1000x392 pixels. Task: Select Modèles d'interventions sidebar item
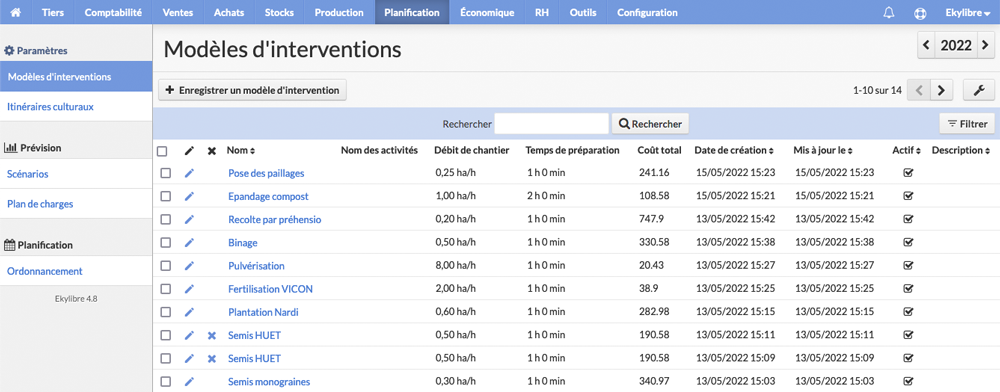[76, 76]
